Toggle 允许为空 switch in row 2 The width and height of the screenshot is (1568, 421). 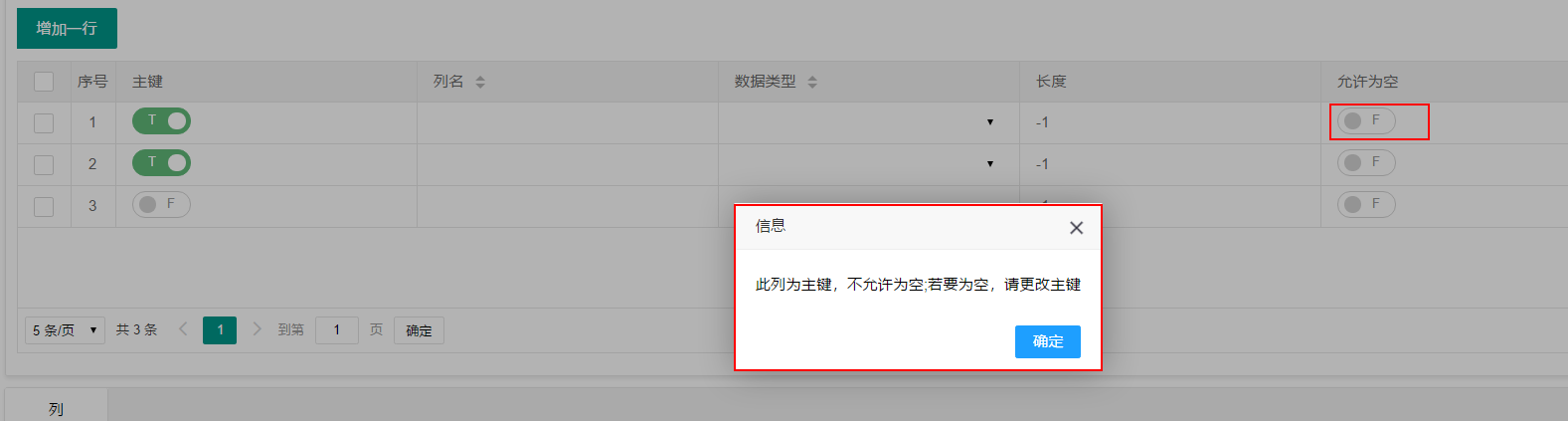(1366, 162)
